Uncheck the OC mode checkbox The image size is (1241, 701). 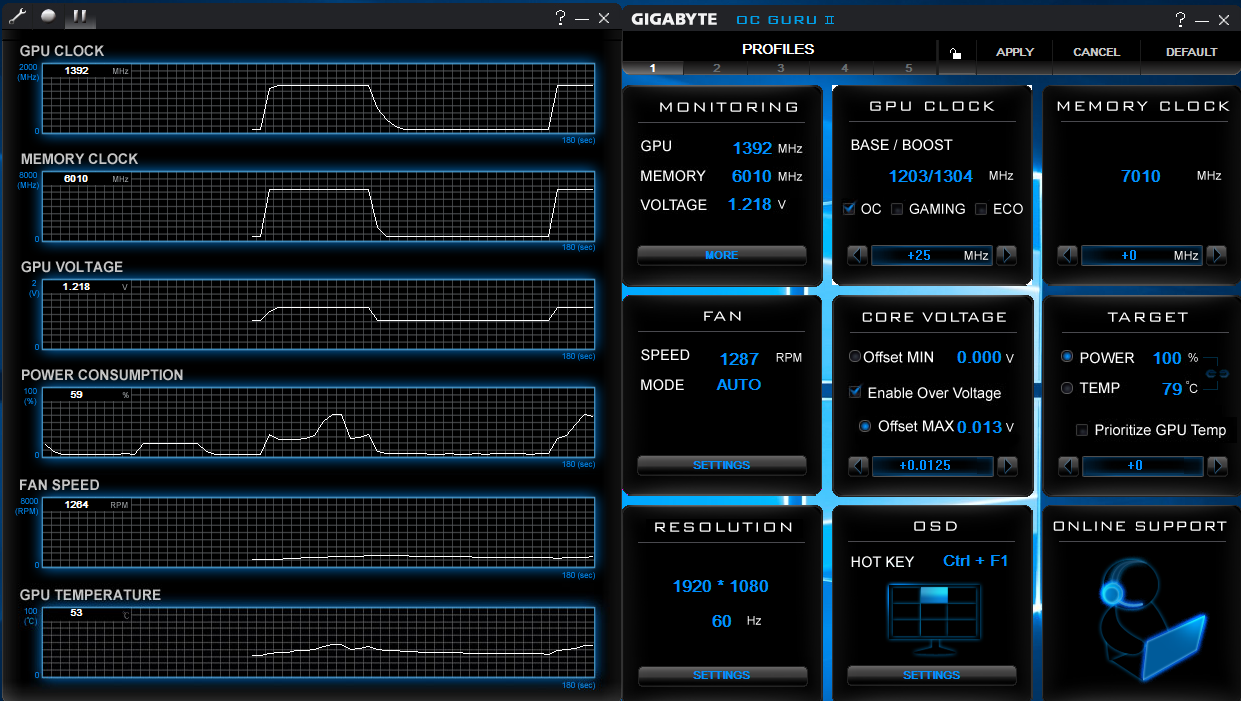tap(849, 209)
